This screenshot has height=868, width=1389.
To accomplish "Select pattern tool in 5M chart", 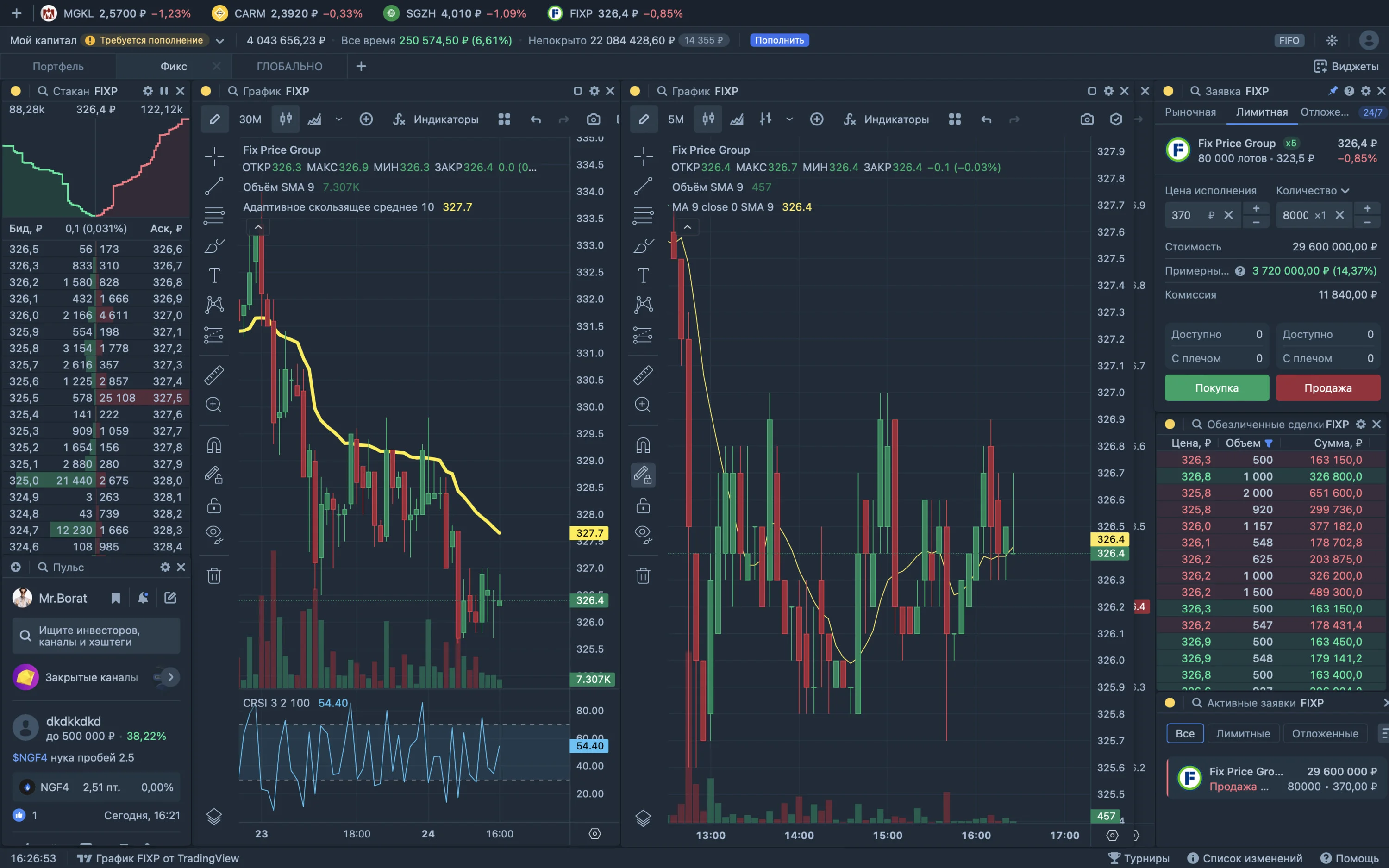I will pyautogui.click(x=644, y=304).
